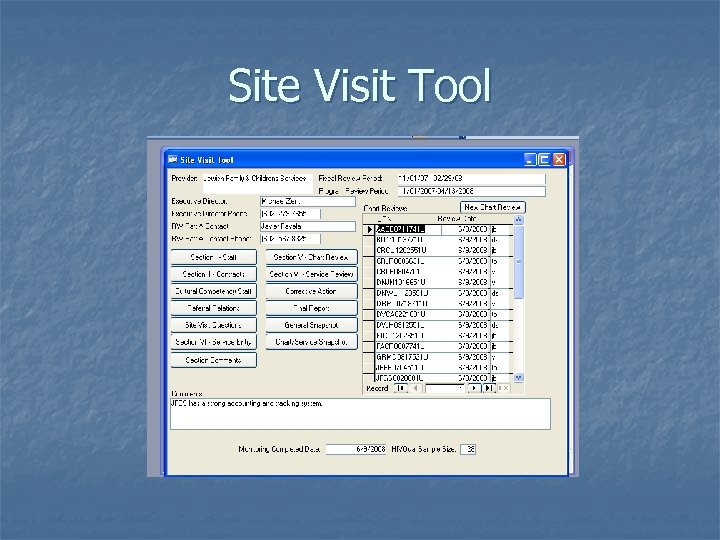Click the Executive Director Phone field

(x=290, y=214)
